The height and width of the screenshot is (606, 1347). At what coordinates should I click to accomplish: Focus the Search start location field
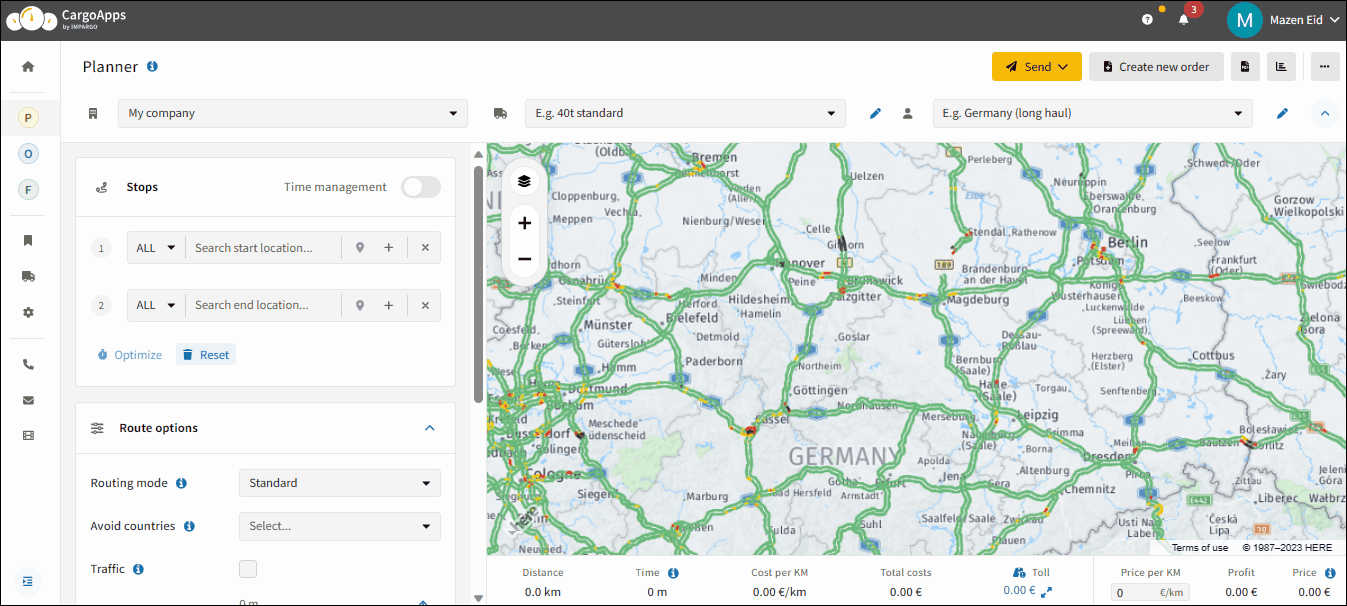tap(263, 248)
